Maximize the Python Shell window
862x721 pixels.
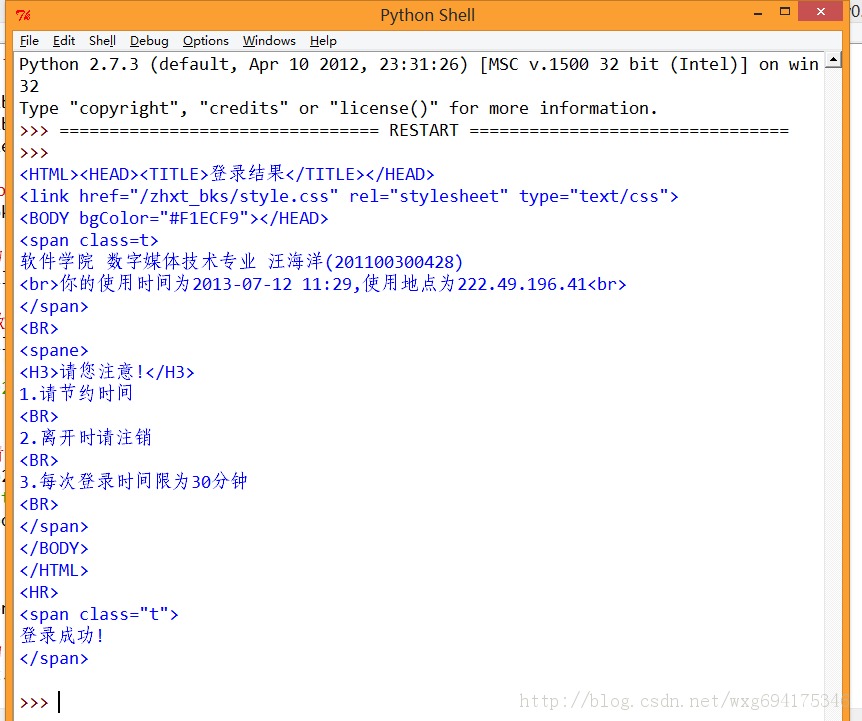pos(785,12)
